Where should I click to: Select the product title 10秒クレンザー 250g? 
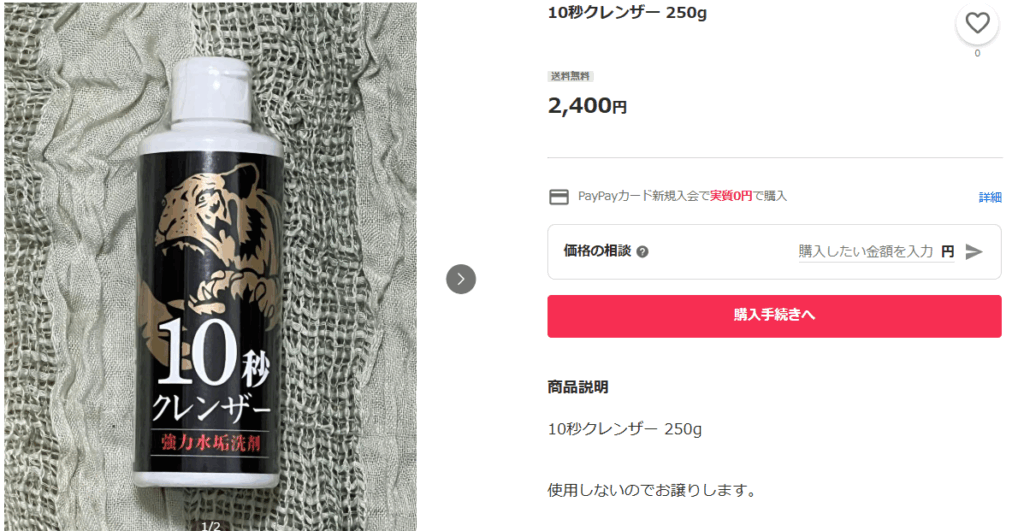click(627, 12)
